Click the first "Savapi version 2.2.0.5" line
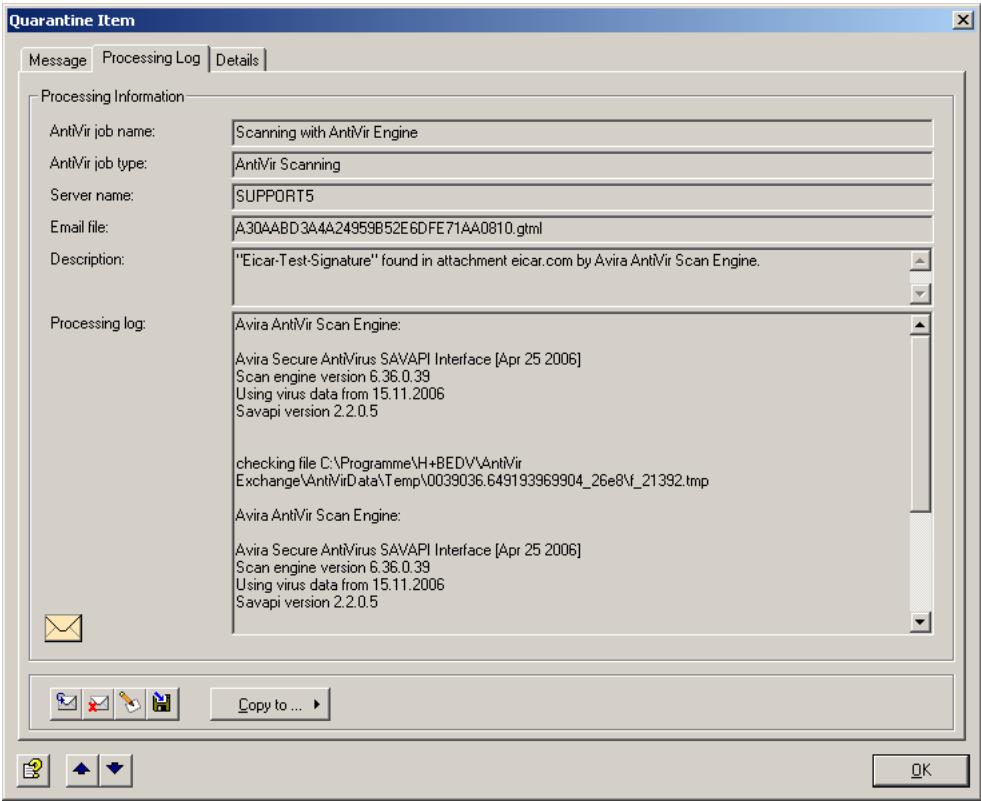This screenshot has height=801, width=981. (307, 412)
